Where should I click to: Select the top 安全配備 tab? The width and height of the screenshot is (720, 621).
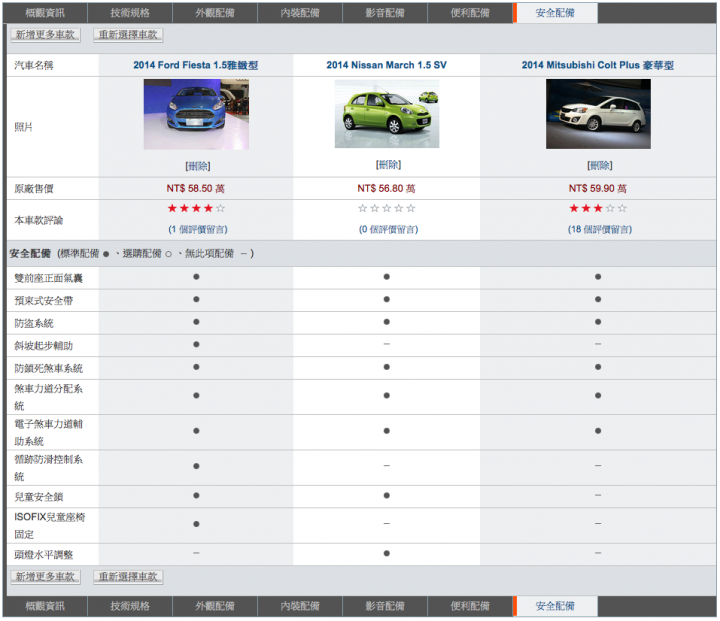click(555, 13)
